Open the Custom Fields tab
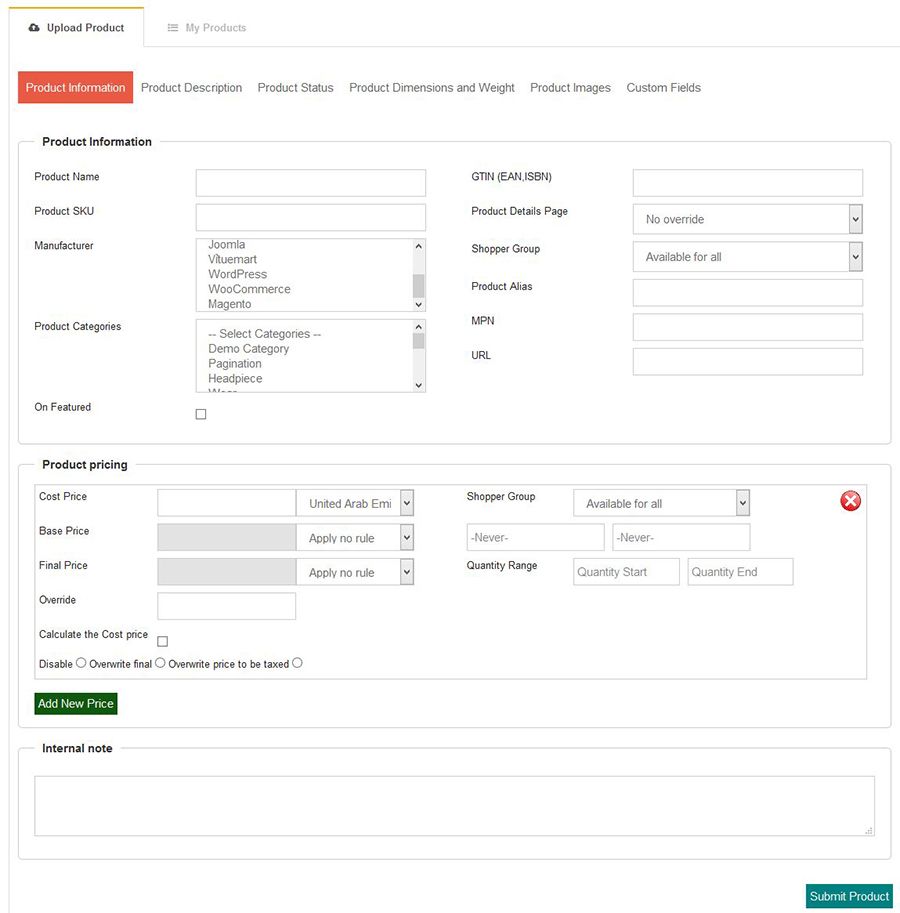 pyautogui.click(x=663, y=88)
